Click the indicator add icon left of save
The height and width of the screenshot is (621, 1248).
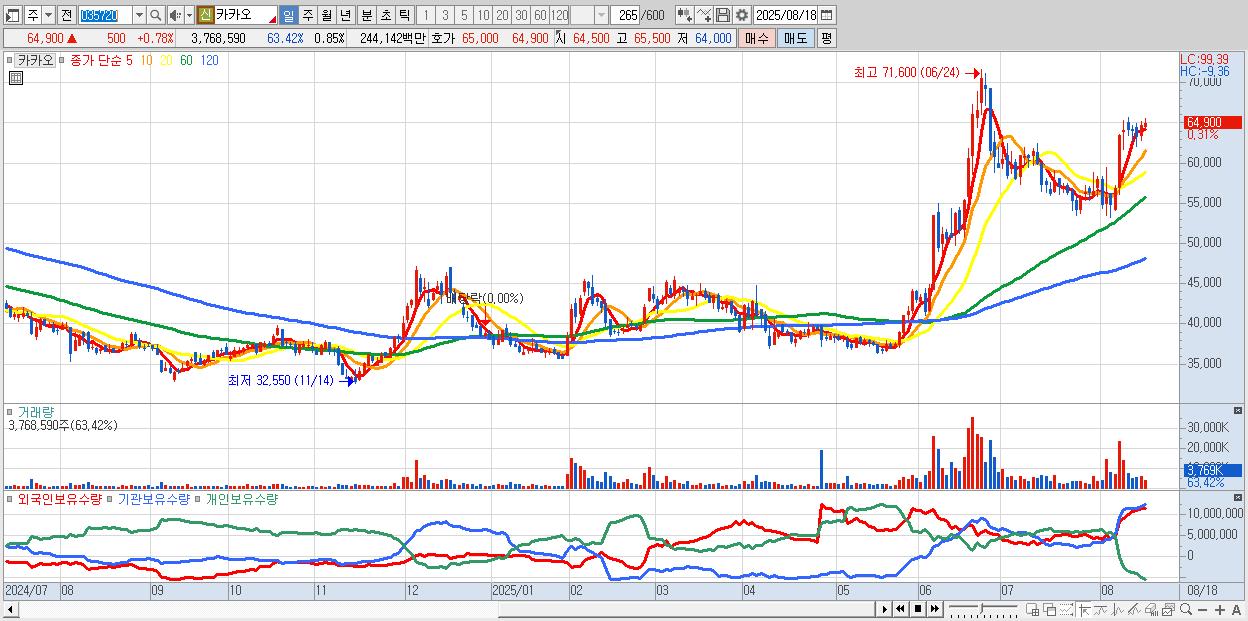coord(704,15)
